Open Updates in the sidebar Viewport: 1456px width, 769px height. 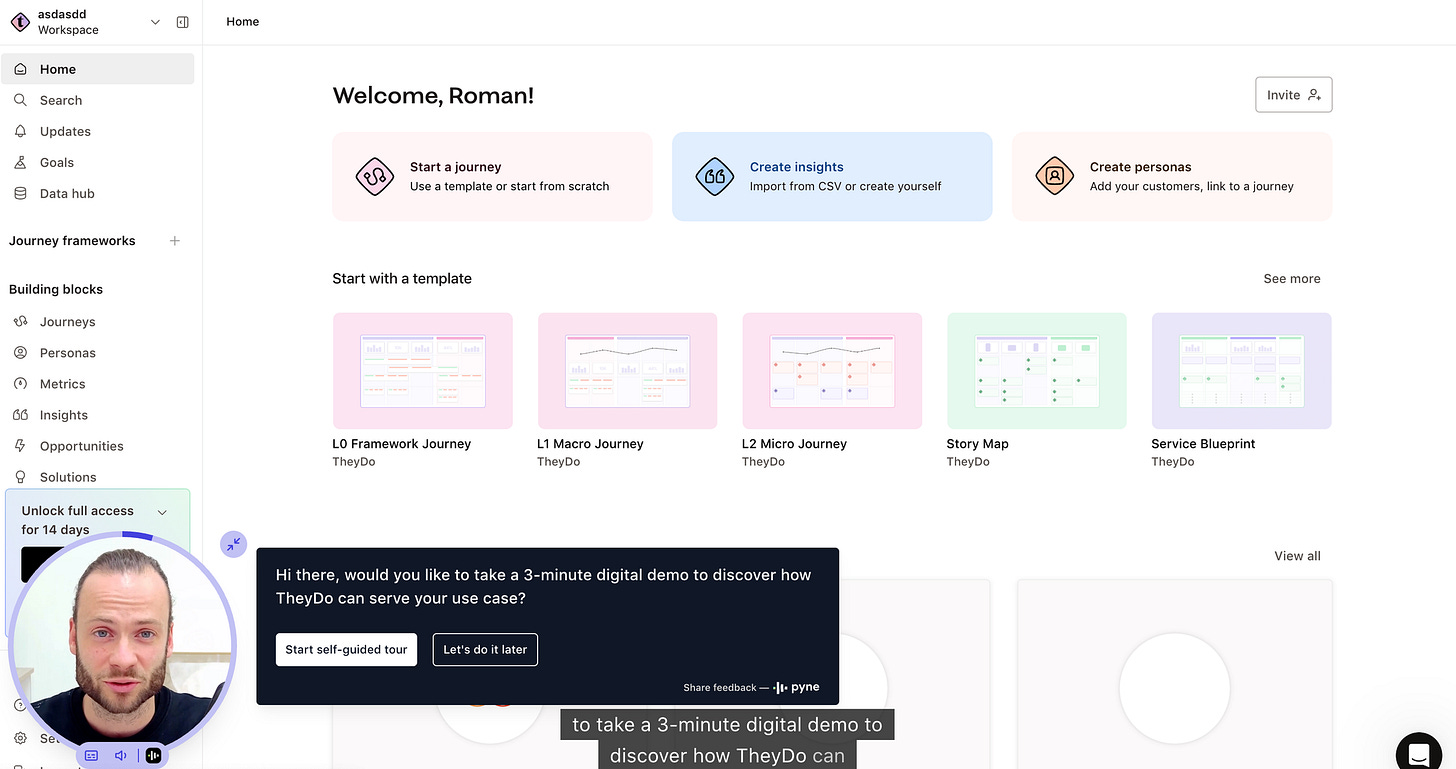(97, 131)
